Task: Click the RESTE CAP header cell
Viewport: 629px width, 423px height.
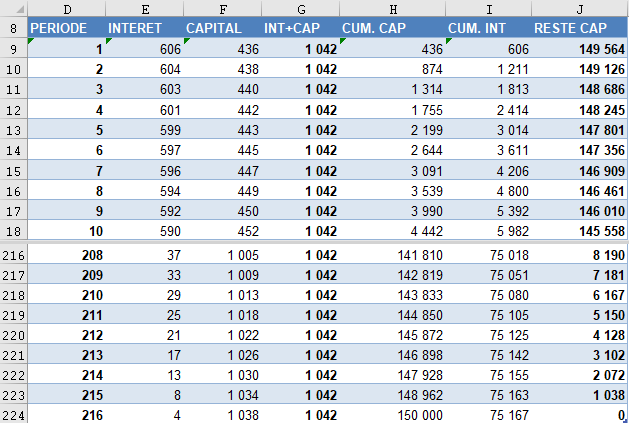Action: pyautogui.click(x=580, y=28)
